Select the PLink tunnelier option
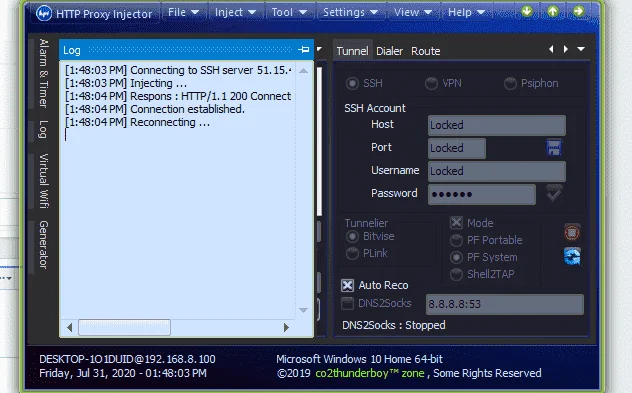 tap(352, 254)
